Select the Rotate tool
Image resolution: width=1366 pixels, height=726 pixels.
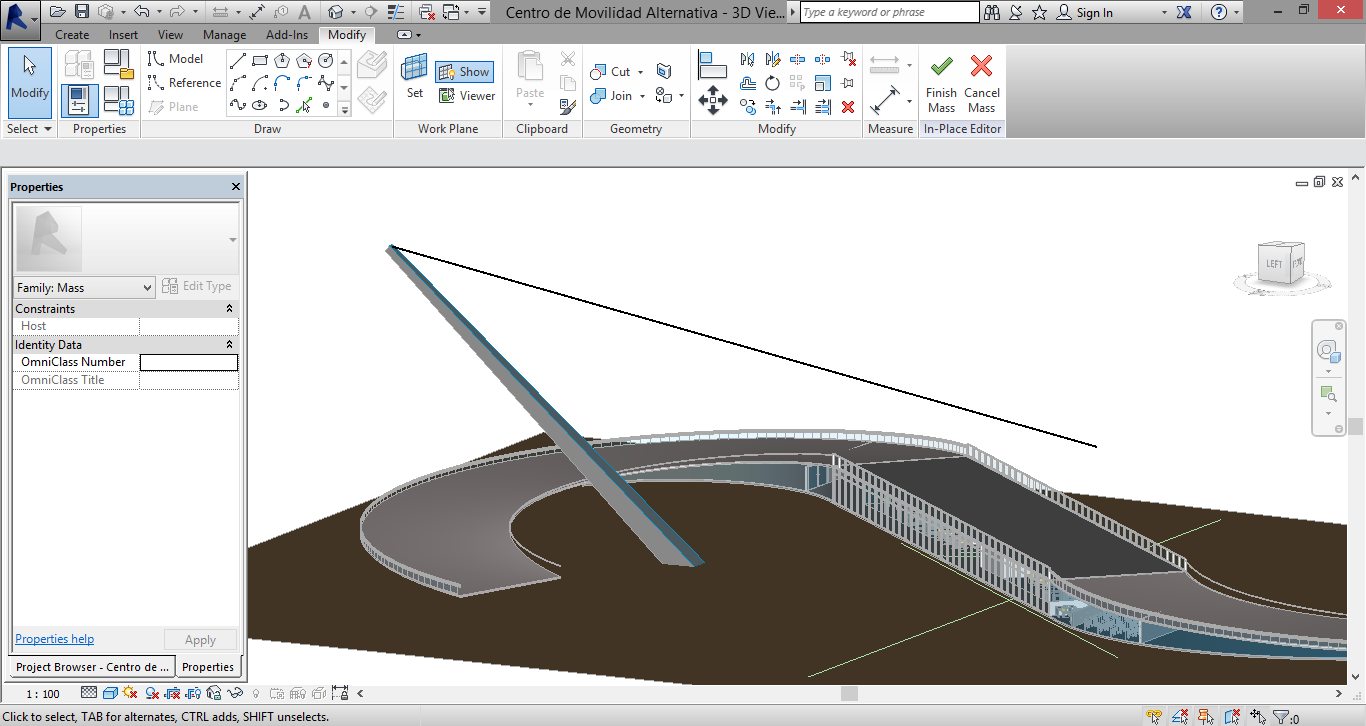pyautogui.click(x=772, y=83)
